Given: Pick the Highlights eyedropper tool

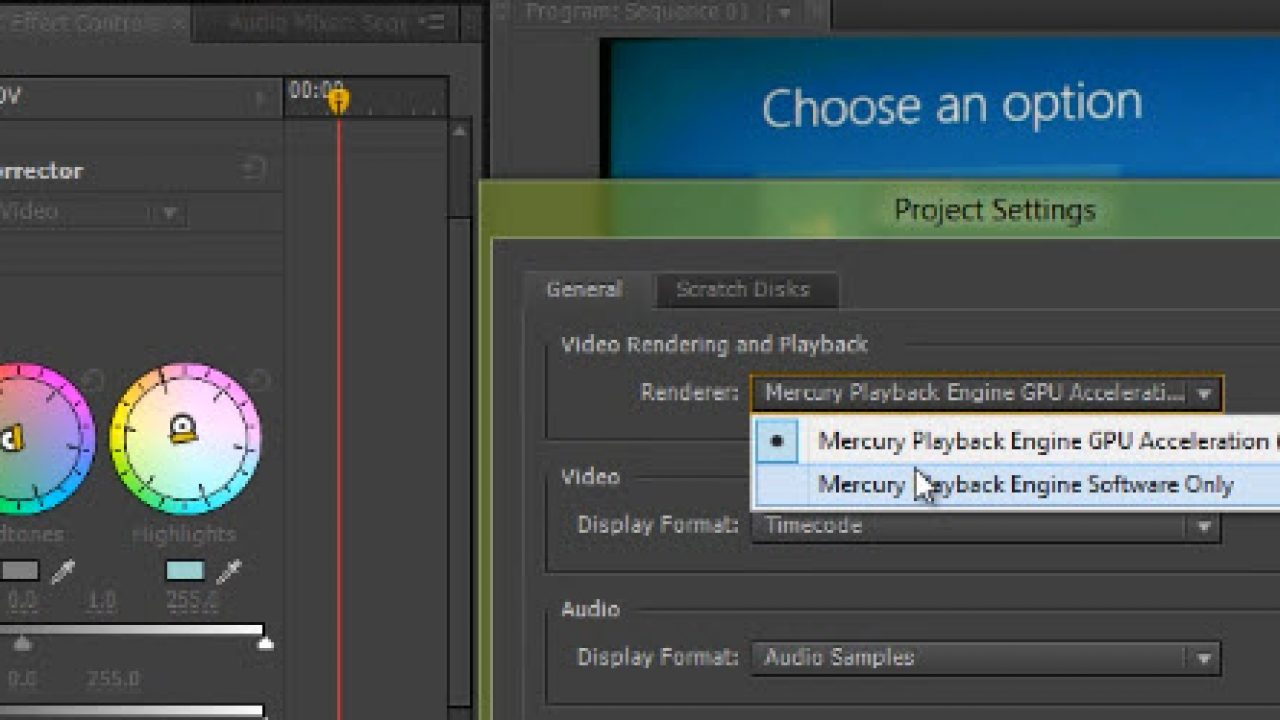Looking at the screenshot, I should [229, 571].
